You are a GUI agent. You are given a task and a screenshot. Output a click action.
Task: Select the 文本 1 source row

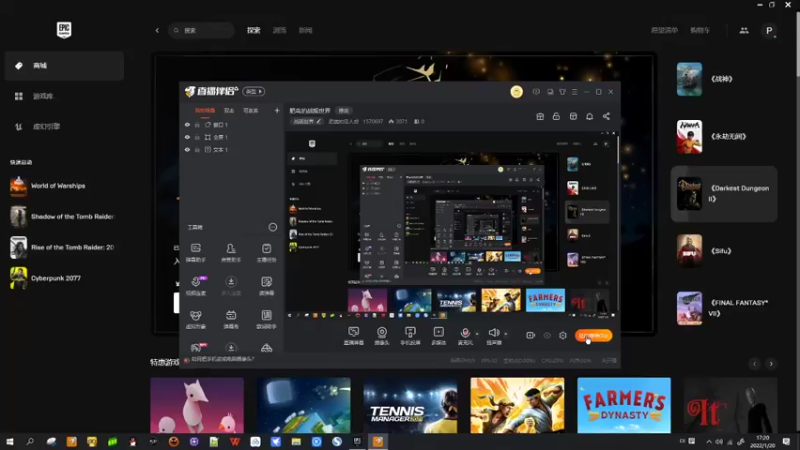coord(232,149)
